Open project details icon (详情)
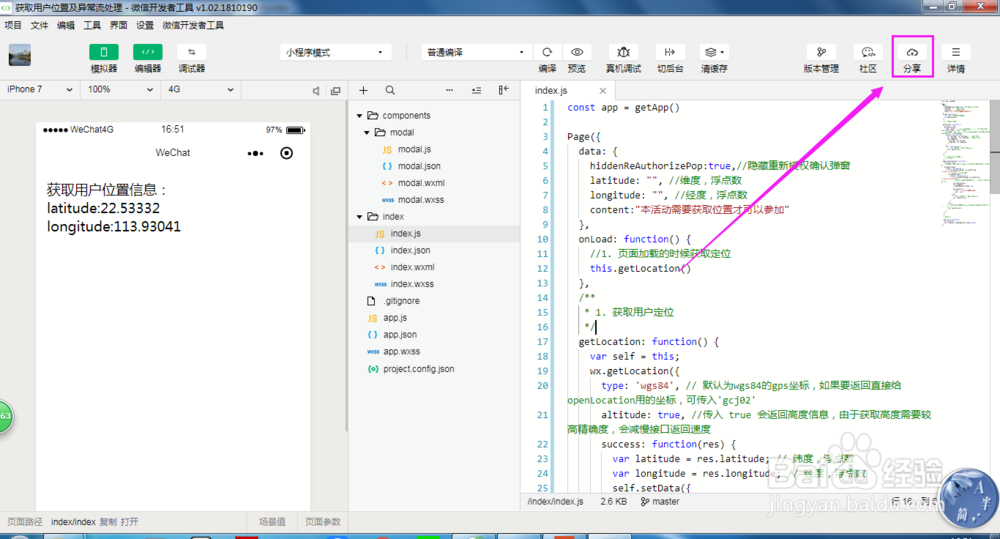 coord(955,52)
